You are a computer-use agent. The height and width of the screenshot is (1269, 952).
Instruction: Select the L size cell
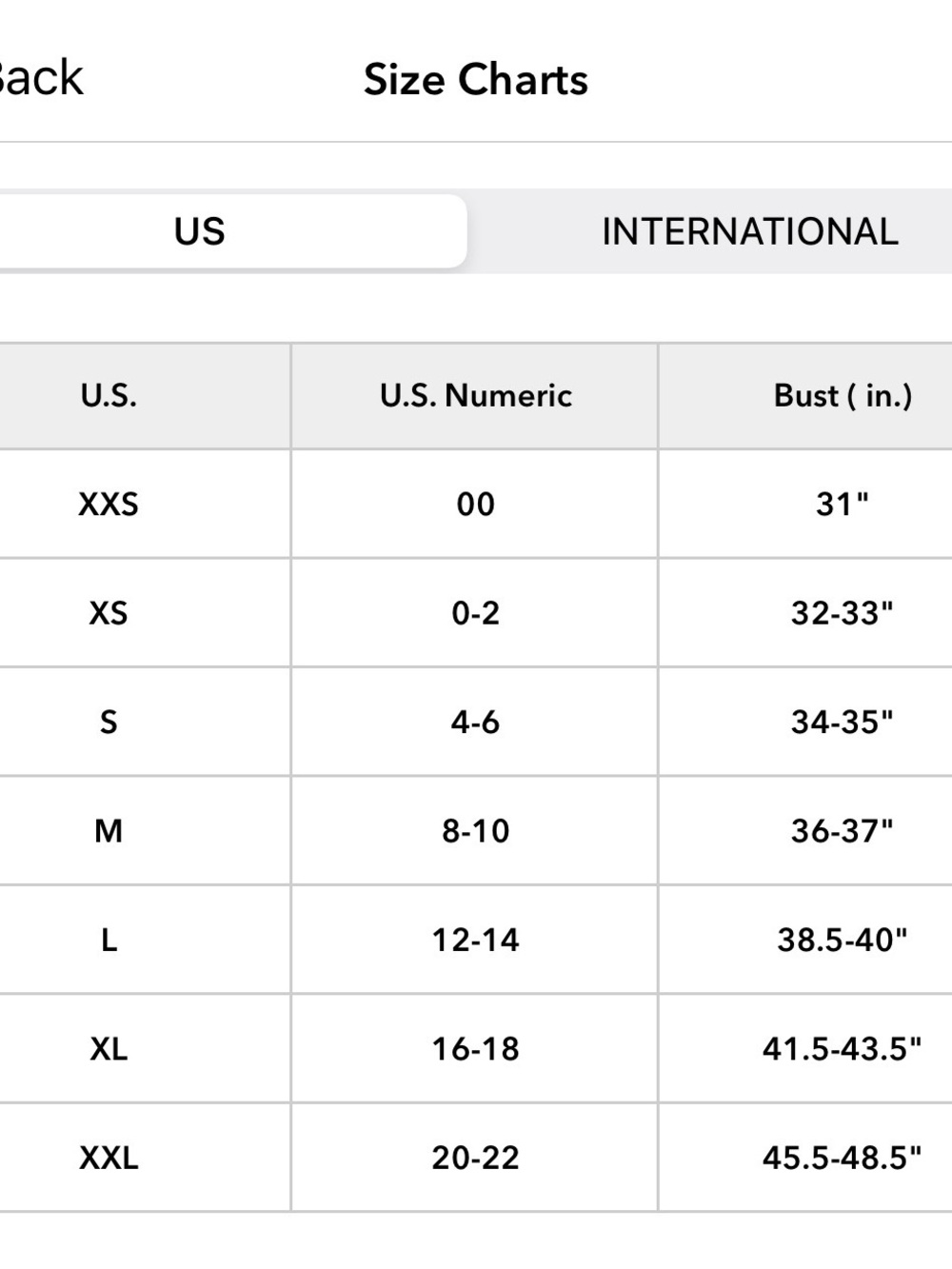pos(145,940)
